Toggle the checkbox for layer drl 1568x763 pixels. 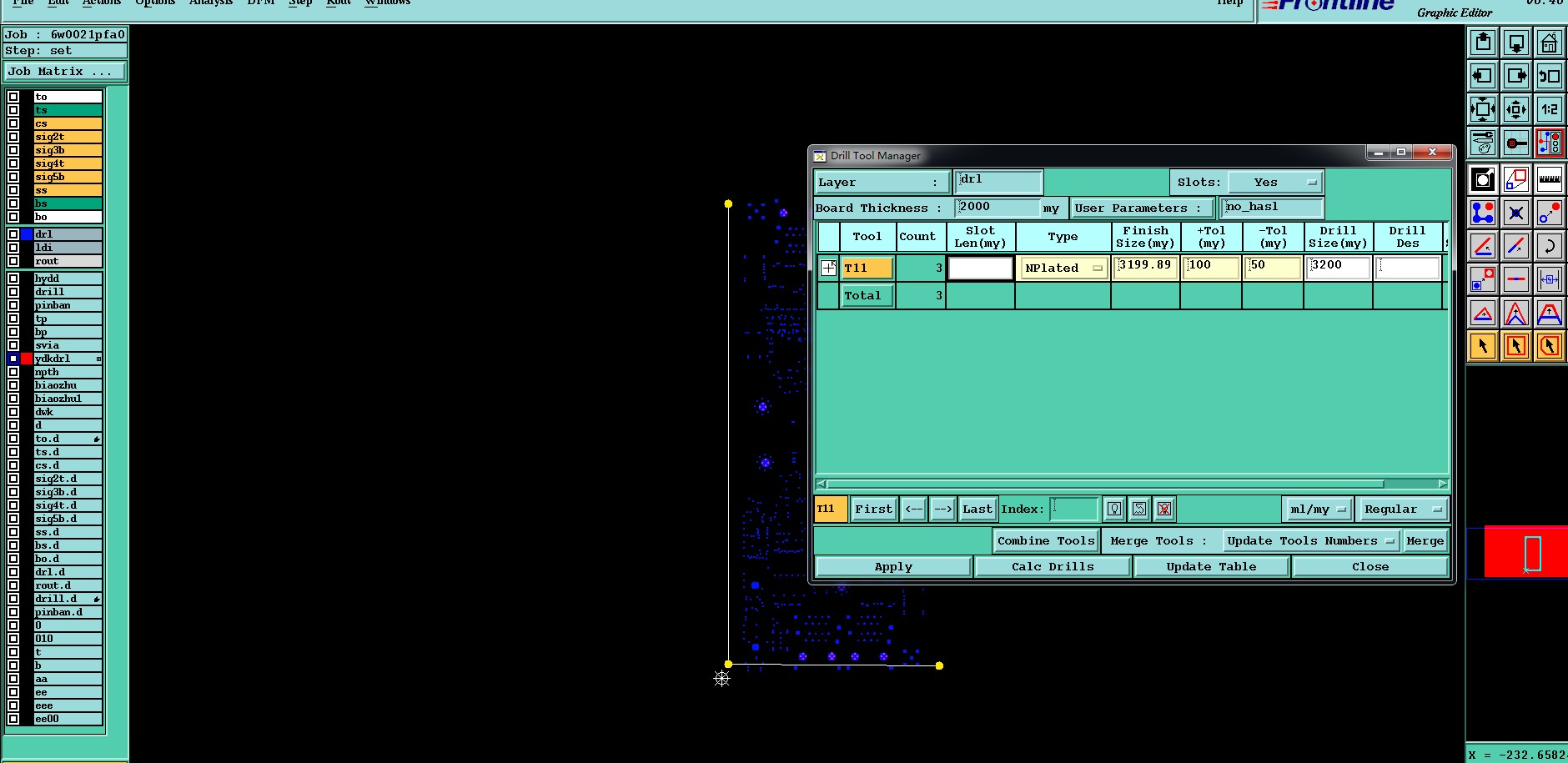coord(13,234)
